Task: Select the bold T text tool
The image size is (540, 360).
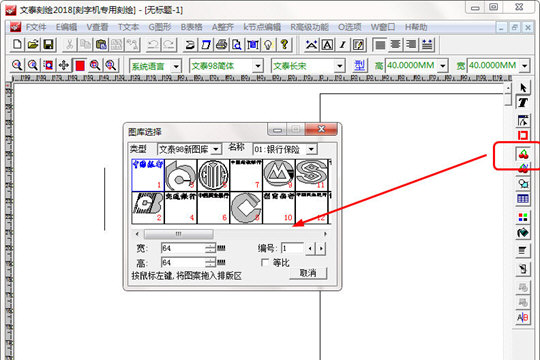Action: coord(523,103)
